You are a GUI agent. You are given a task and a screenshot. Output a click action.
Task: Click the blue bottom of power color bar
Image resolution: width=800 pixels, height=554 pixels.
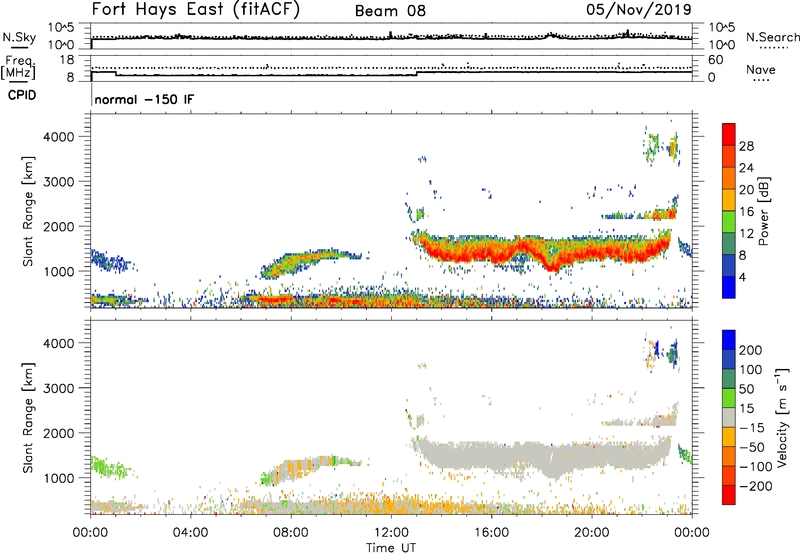coord(729,287)
